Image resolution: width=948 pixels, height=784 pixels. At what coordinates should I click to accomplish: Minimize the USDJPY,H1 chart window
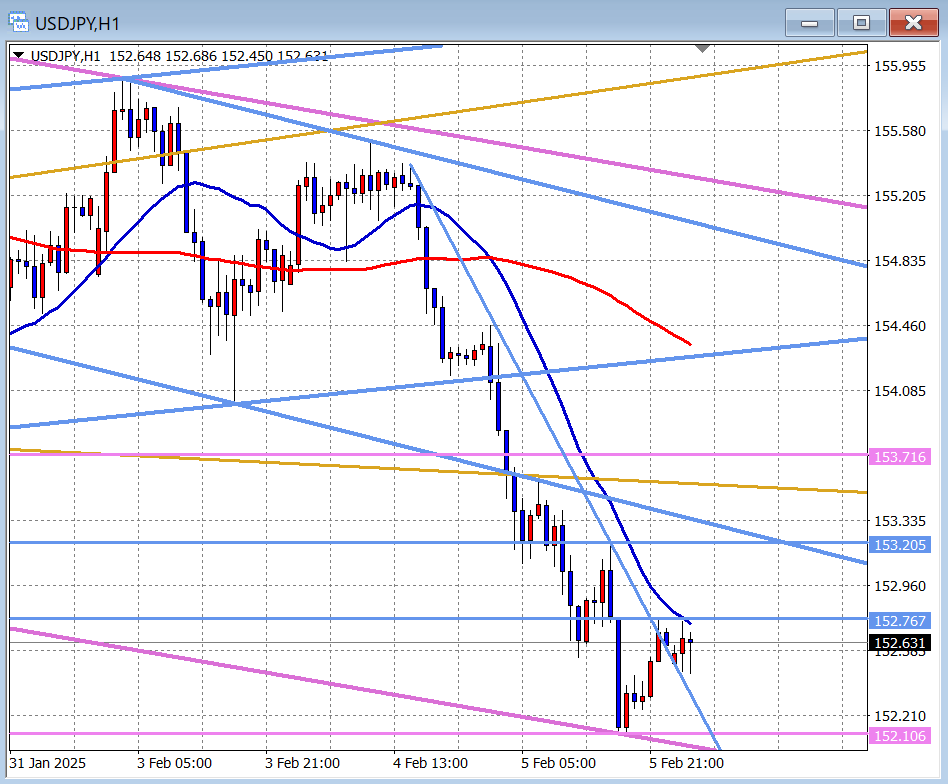[810, 22]
